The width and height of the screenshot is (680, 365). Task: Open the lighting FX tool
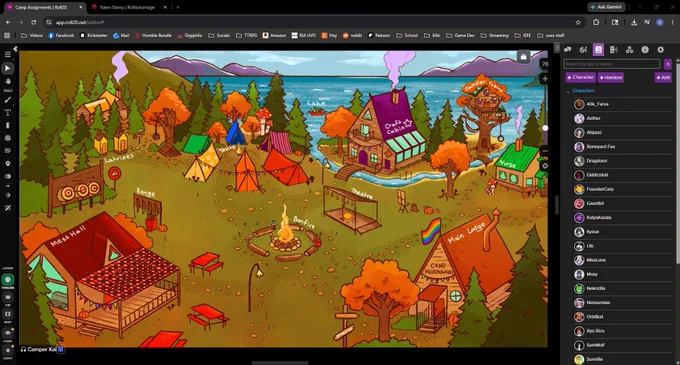click(x=7, y=195)
